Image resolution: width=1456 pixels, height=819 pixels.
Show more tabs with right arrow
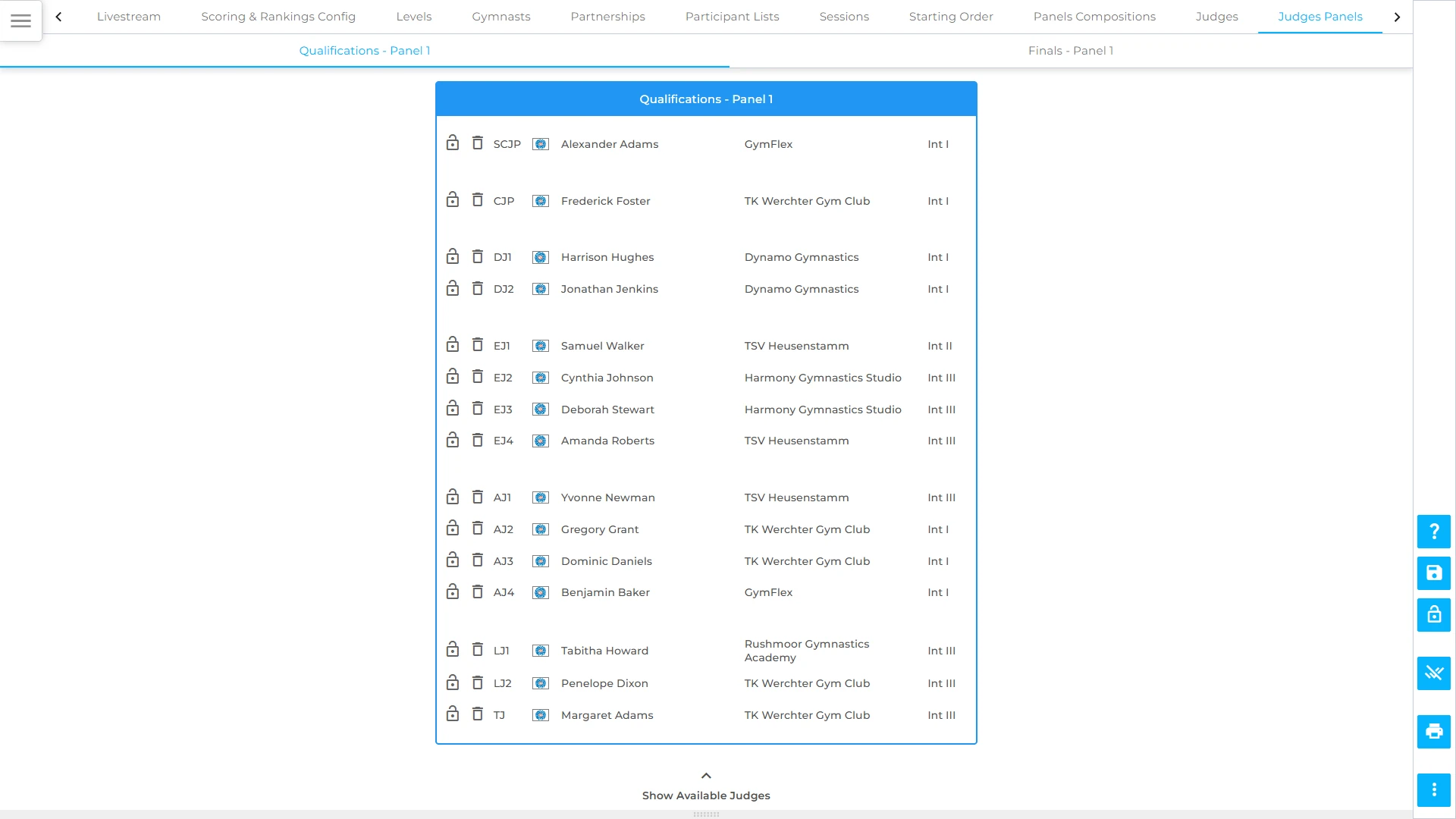point(1397,17)
